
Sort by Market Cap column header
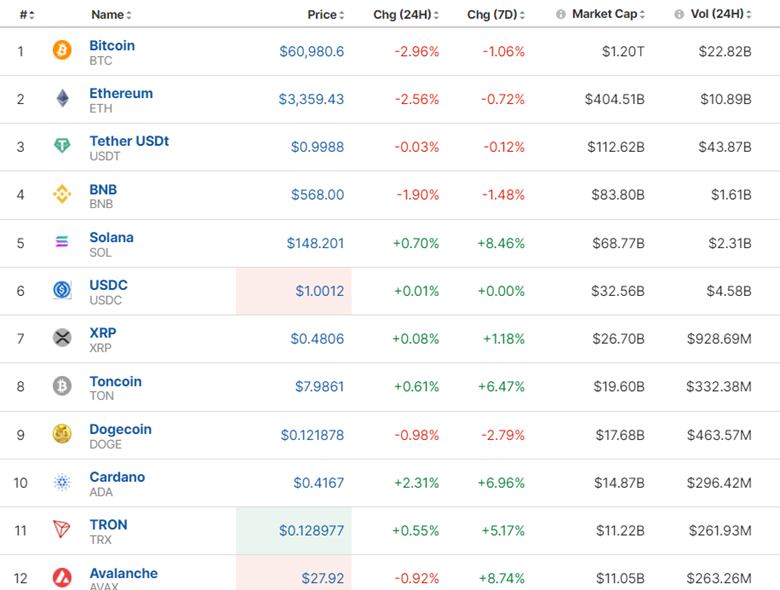point(608,14)
